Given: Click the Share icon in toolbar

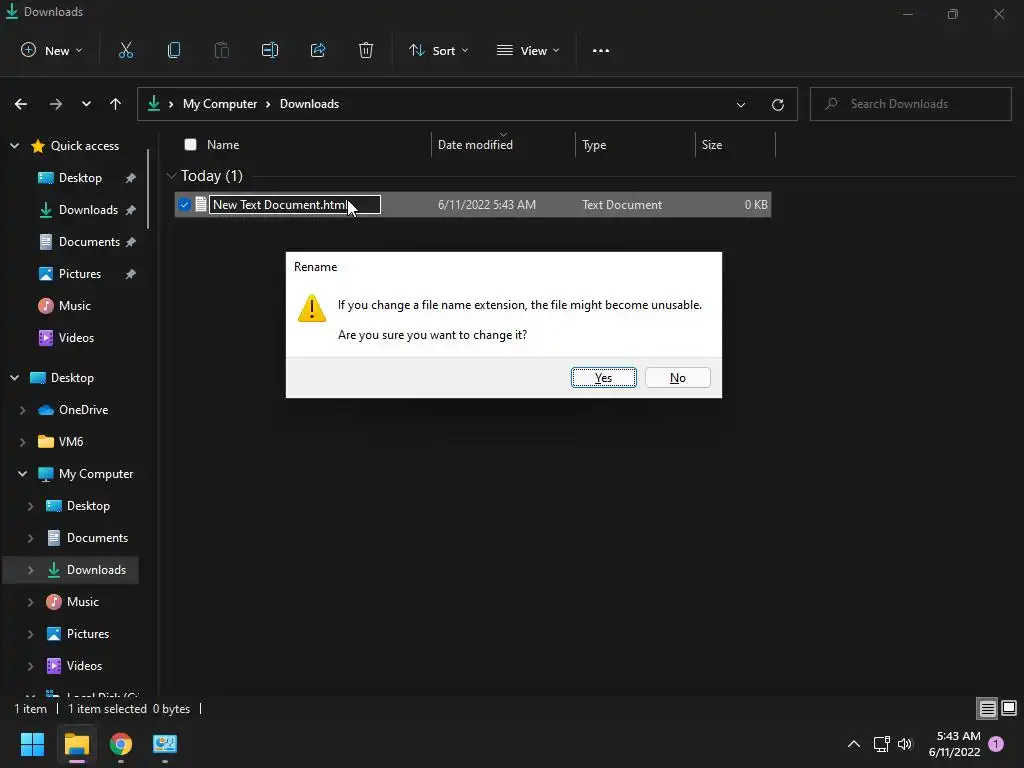Looking at the screenshot, I should coord(318,50).
